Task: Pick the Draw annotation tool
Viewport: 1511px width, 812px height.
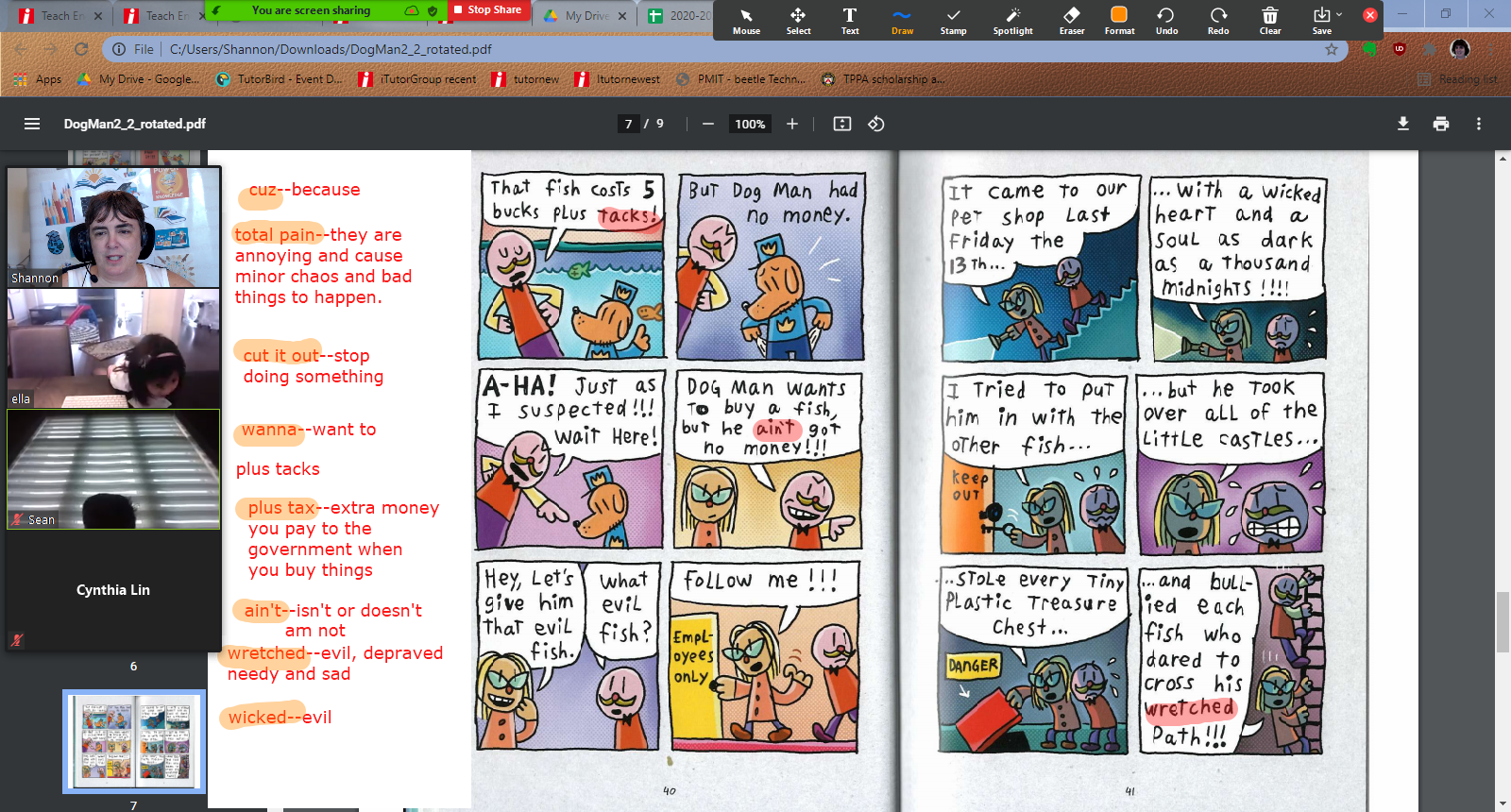Action: click(x=902, y=21)
